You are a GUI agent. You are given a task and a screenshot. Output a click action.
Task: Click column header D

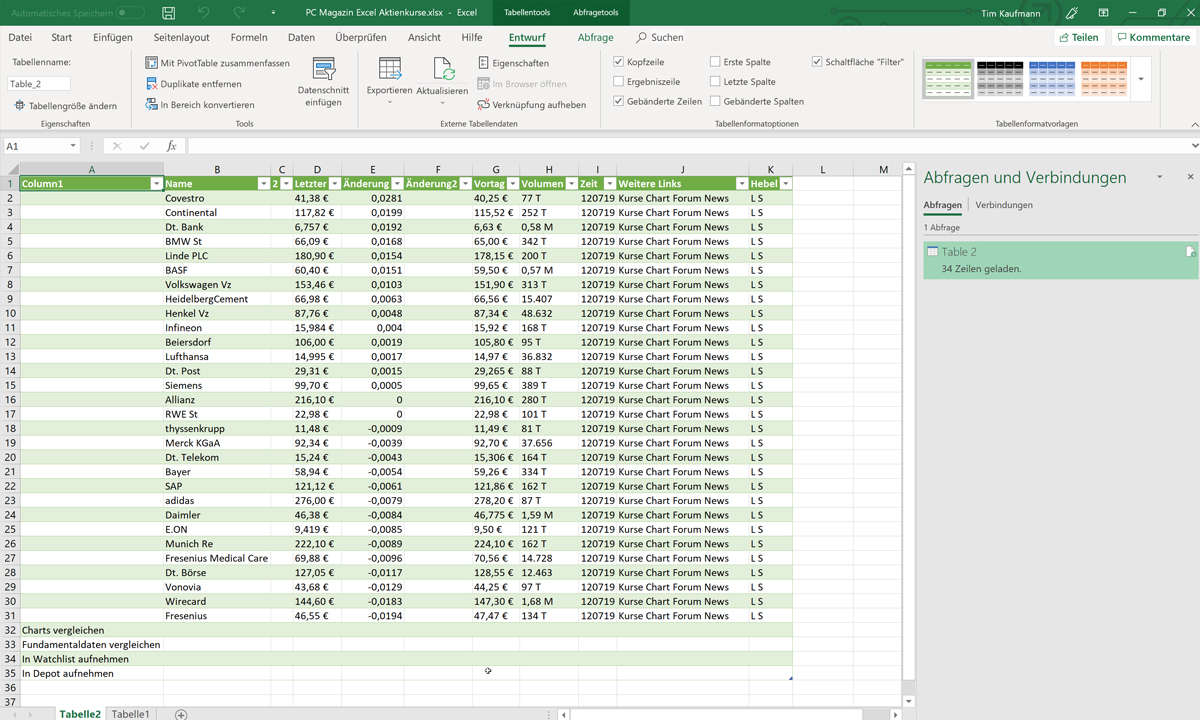tap(317, 169)
